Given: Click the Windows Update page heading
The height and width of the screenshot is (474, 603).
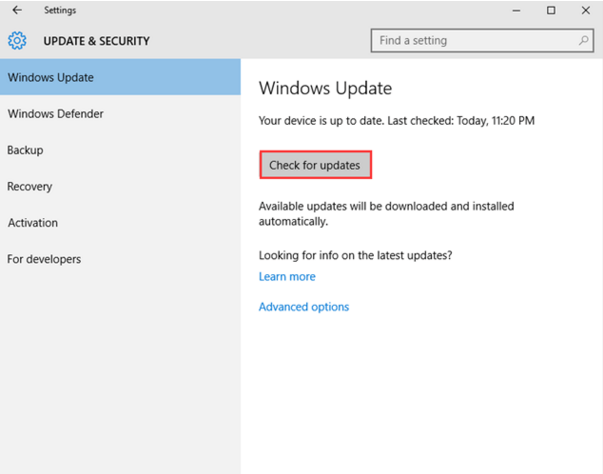Looking at the screenshot, I should click(325, 88).
